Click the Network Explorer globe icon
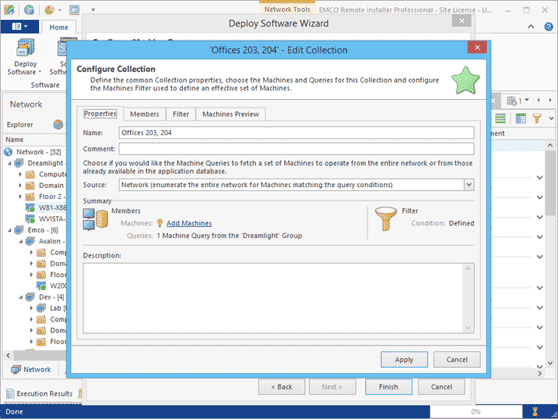 [58, 125]
